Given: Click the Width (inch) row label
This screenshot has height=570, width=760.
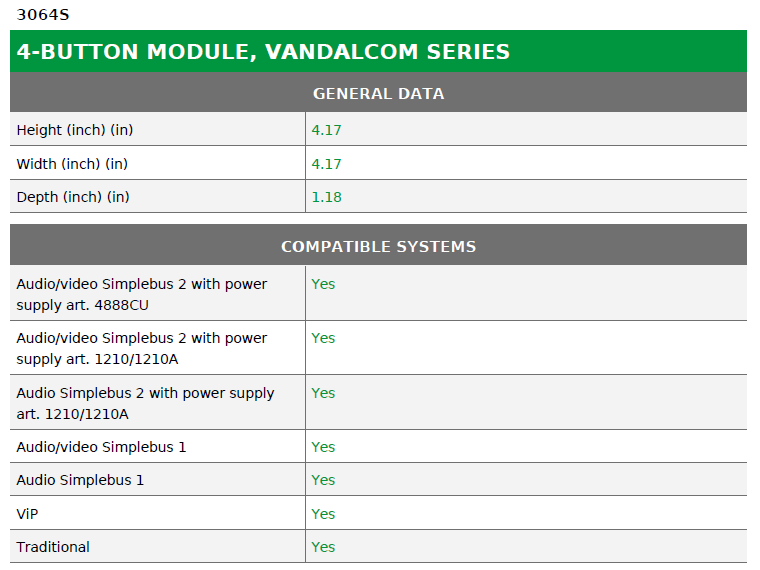Looking at the screenshot, I should [x=72, y=164].
